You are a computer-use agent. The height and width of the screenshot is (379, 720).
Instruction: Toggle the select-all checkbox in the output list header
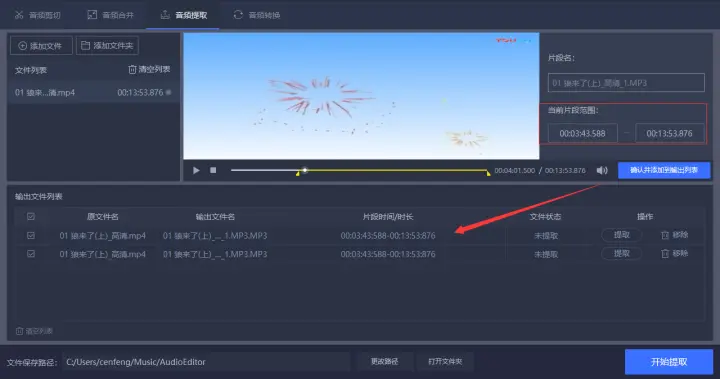(31, 216)
